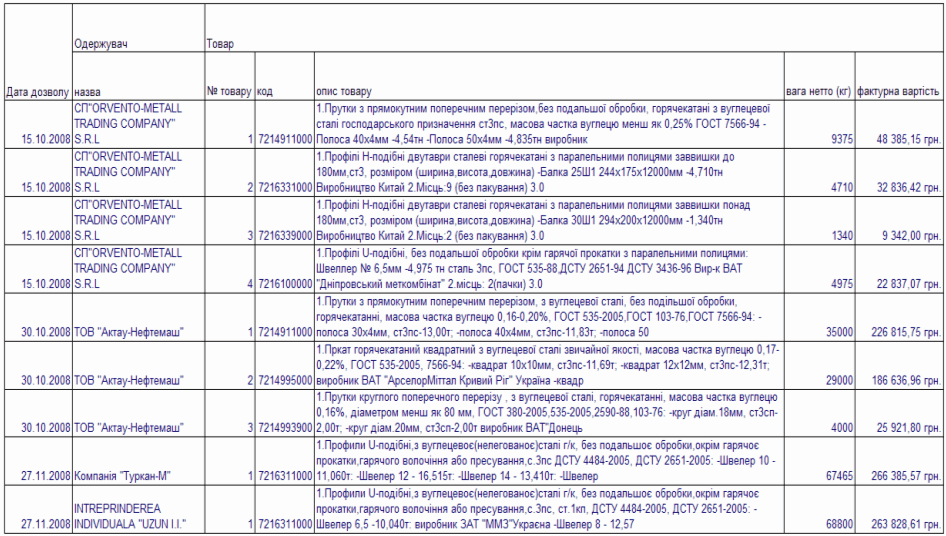Image resolution: width=946 pixels, height=536 pixels.
Task: Click the invoice value 226 815,75 грн.
Action: click(897, 333)
